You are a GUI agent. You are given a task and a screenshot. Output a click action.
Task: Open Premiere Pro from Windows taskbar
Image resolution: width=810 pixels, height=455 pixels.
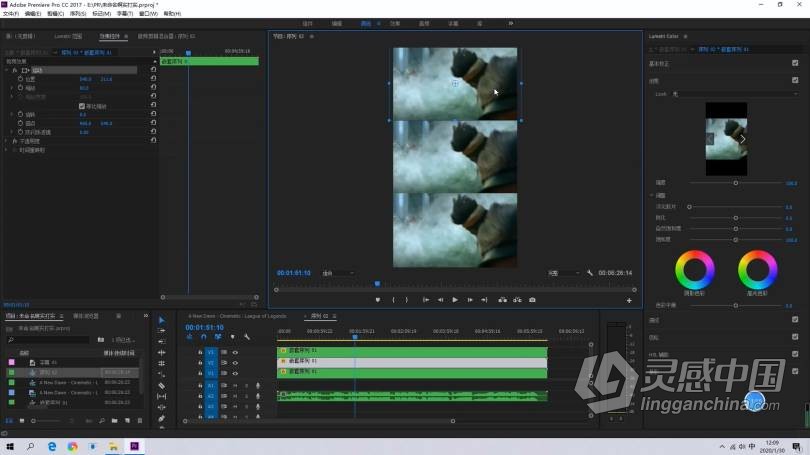[x=134, y=446]
